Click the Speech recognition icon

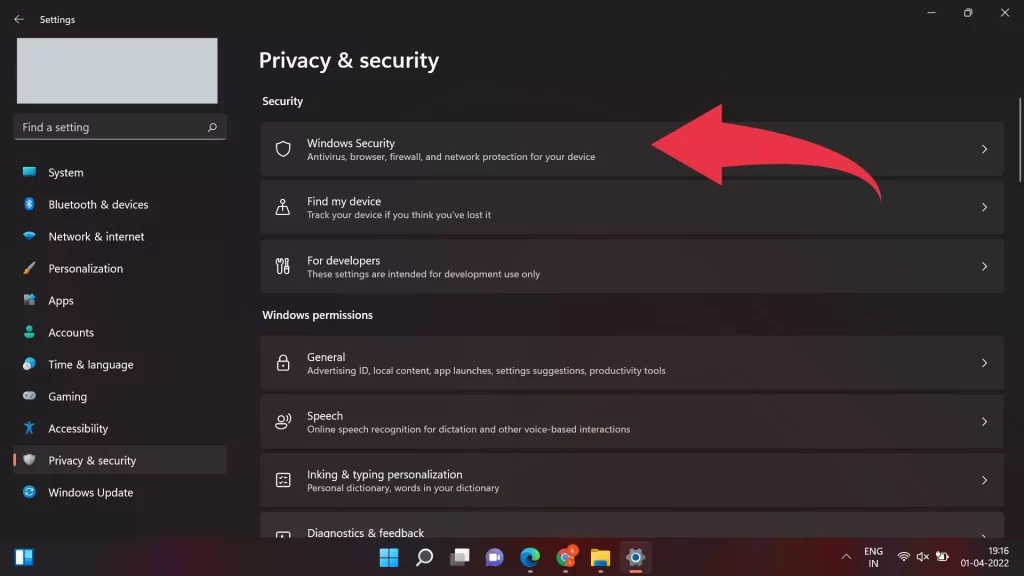coord(283,421)
